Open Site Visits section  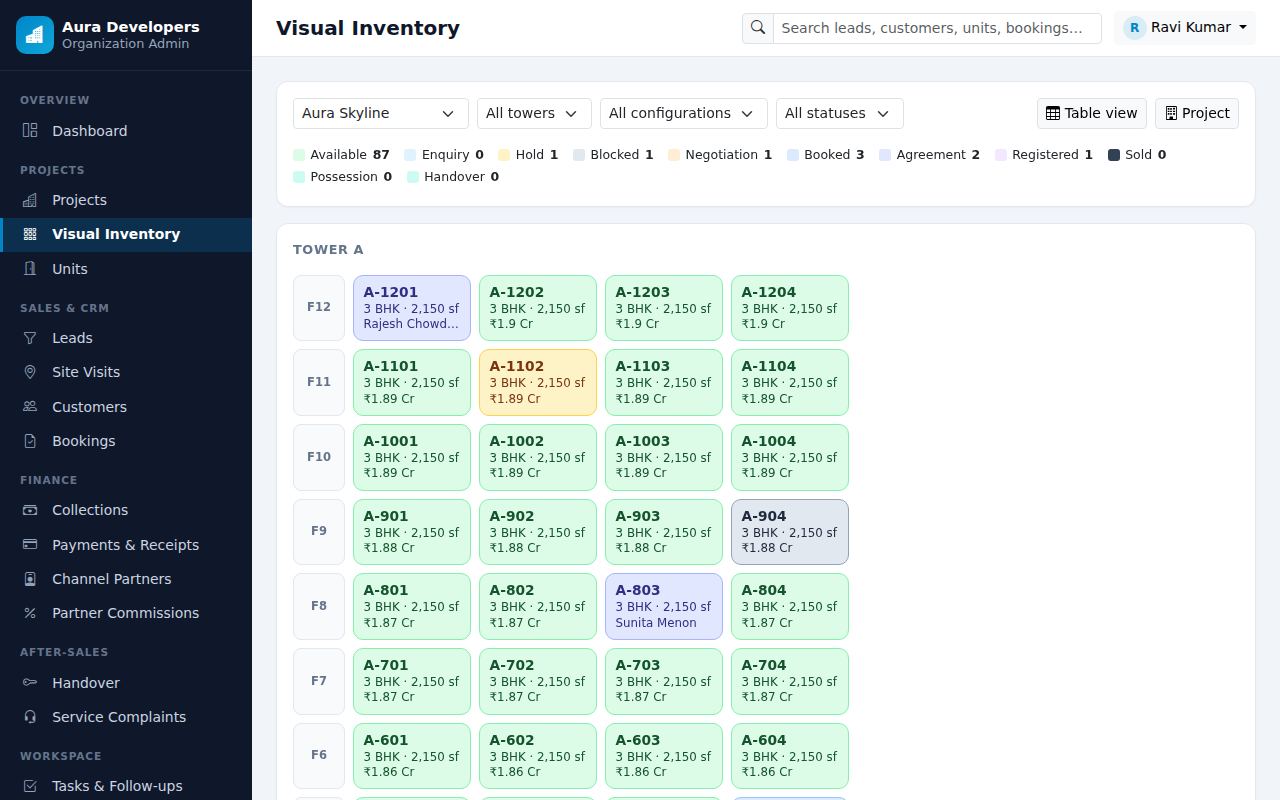coord(126,372)
